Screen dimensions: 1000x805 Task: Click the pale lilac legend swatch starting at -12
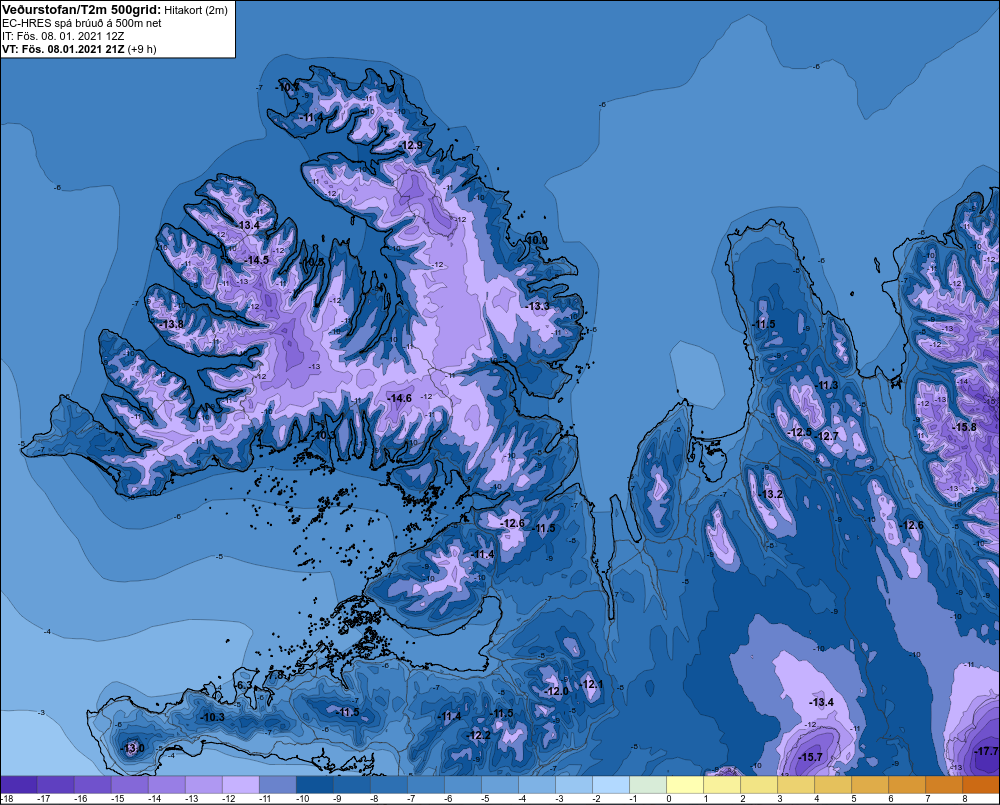[240, 785]
